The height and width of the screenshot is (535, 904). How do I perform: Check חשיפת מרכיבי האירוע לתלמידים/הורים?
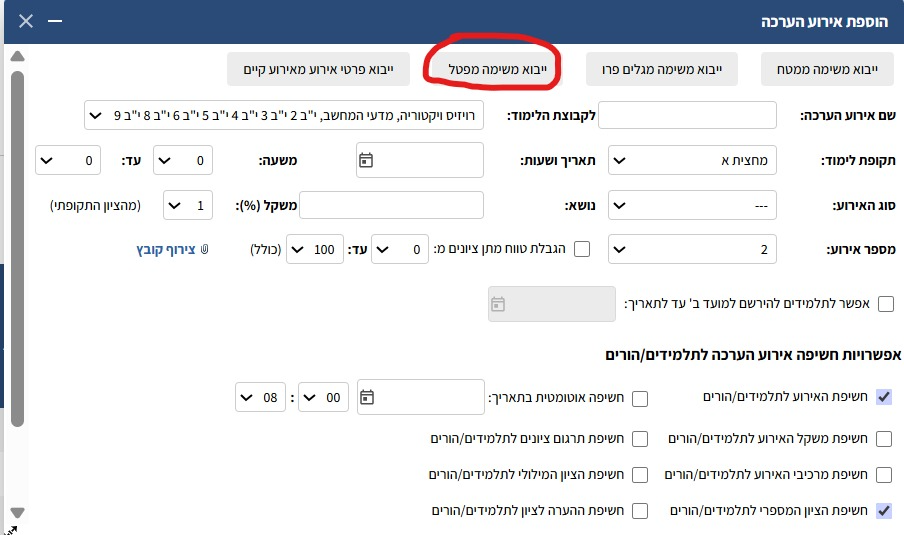[x=884, y=474]
